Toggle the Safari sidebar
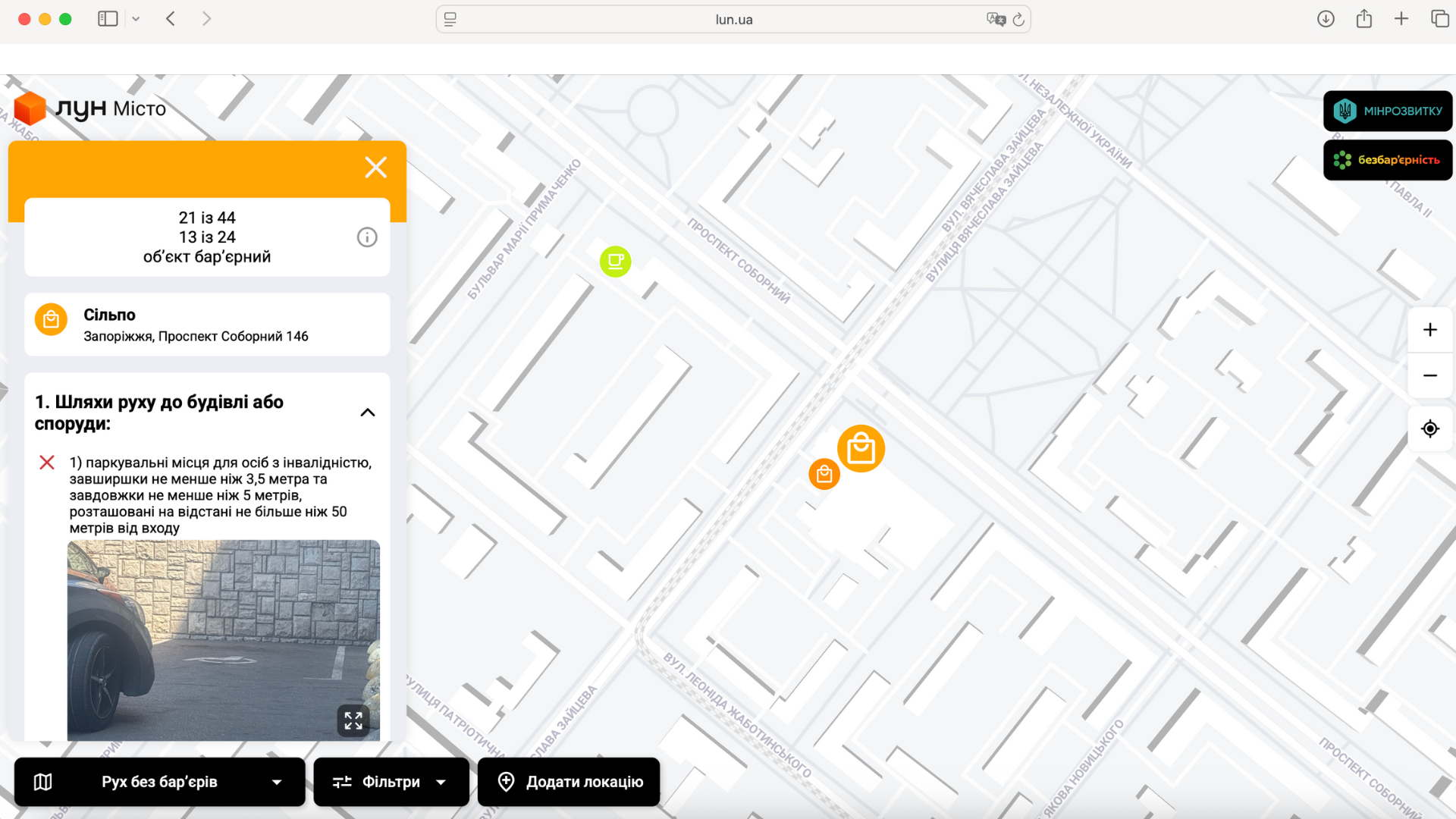This screenshot has width=1456, height=819. (x=108, y=19)
